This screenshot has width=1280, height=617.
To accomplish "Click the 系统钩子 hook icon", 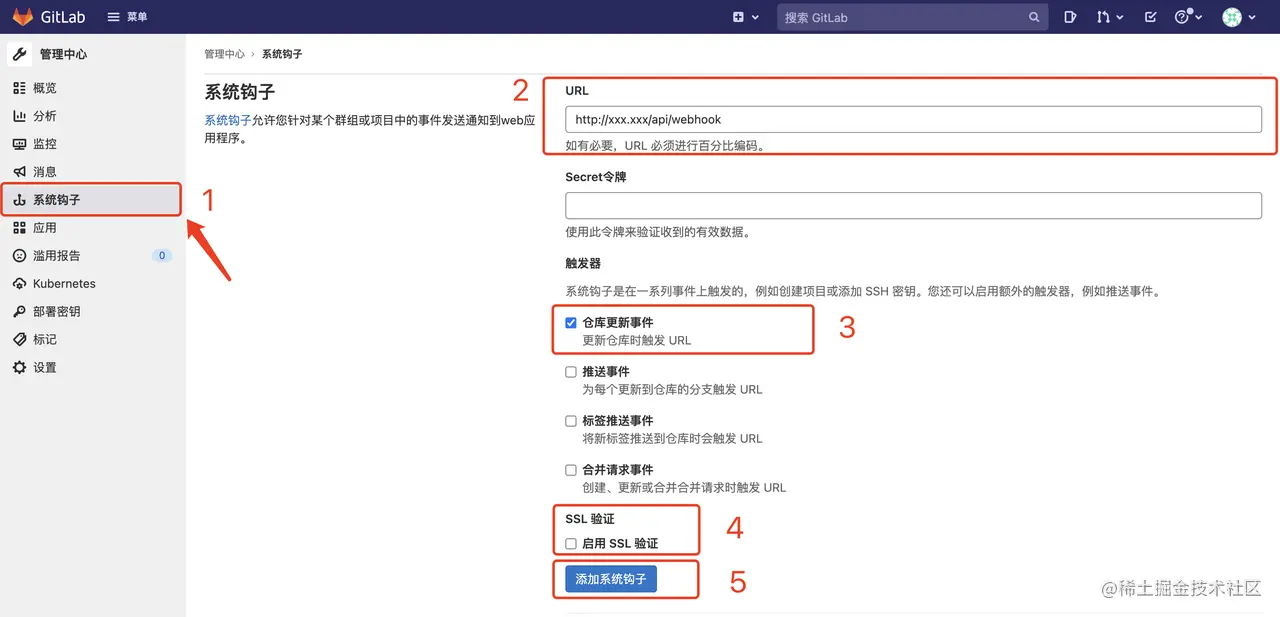I will click(x=19, y=200).
